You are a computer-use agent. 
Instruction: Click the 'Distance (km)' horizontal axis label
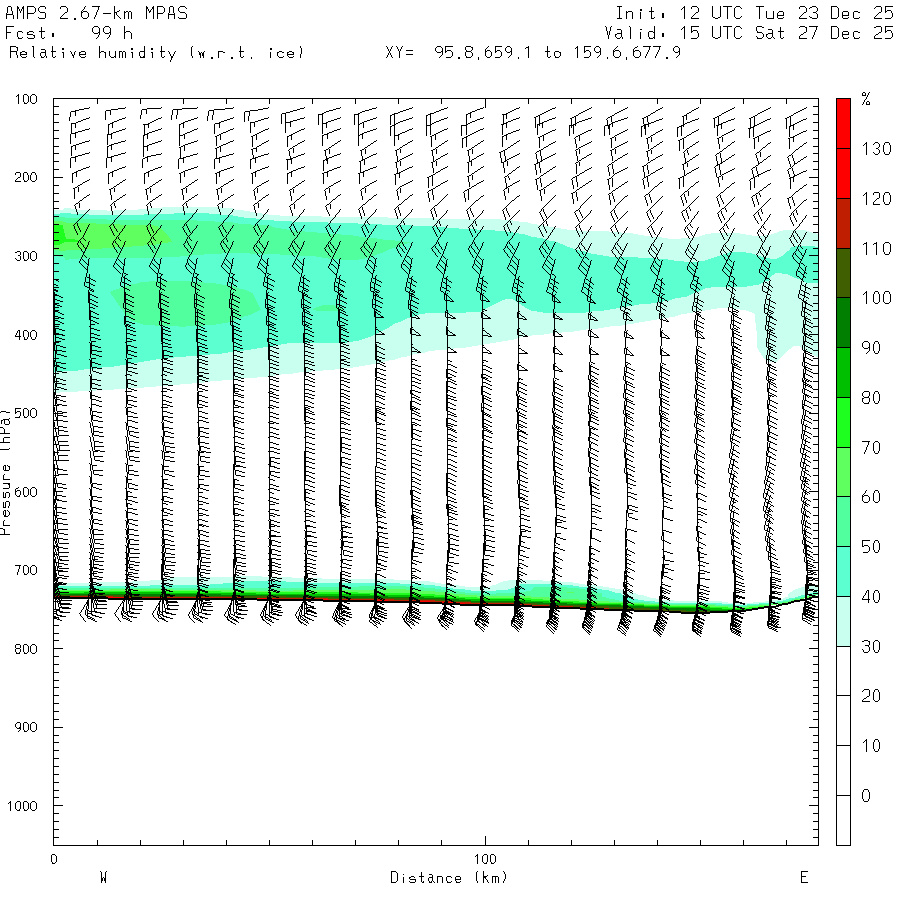pos(448,878)
